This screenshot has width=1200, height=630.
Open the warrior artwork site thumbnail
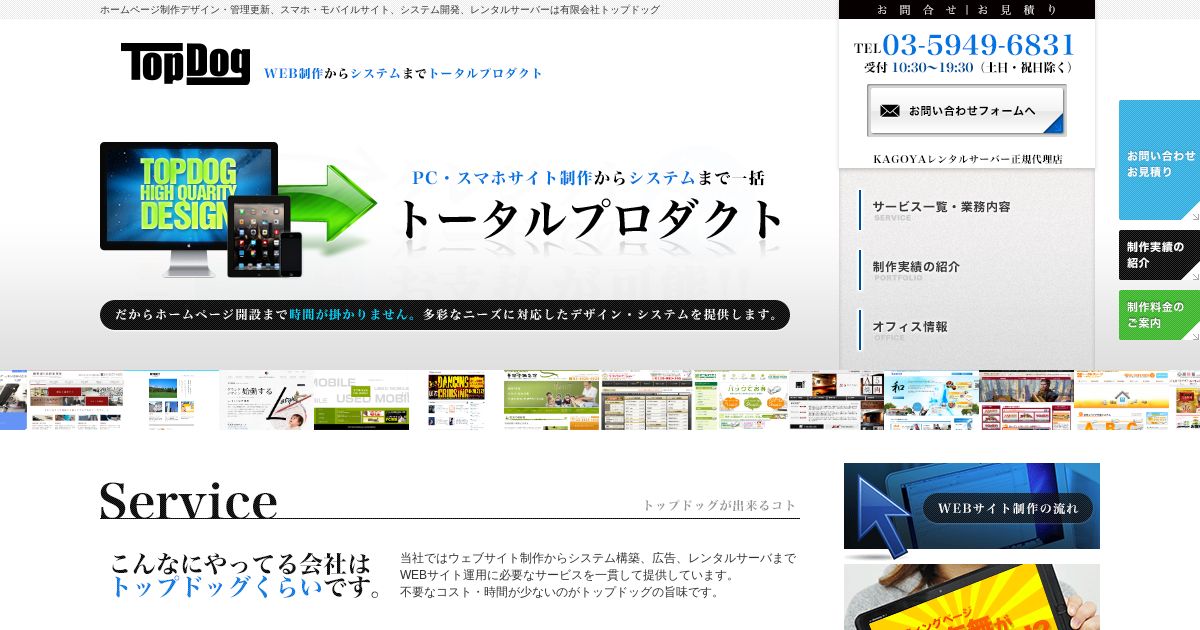pos(1026,400)
